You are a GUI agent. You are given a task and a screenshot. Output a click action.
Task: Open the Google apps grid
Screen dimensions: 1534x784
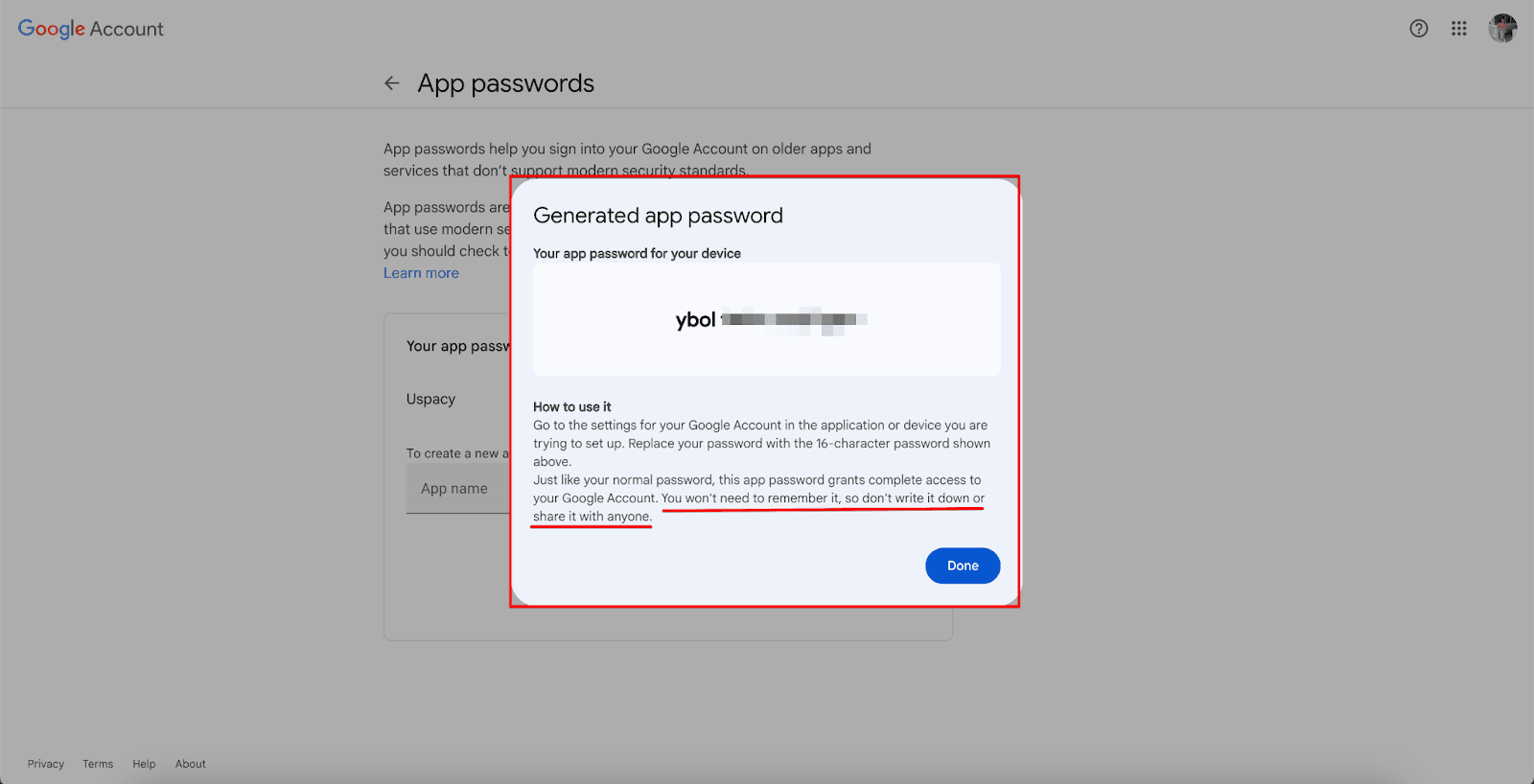click(x=1459, y=29)
